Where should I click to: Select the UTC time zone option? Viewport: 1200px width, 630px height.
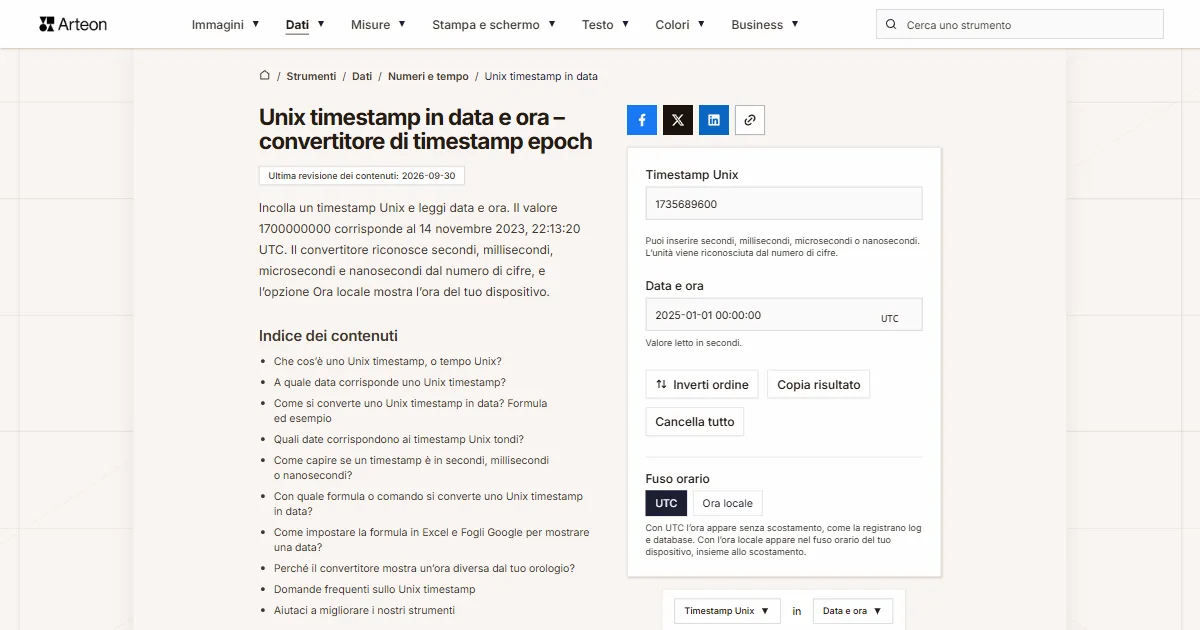click(666, 503)
